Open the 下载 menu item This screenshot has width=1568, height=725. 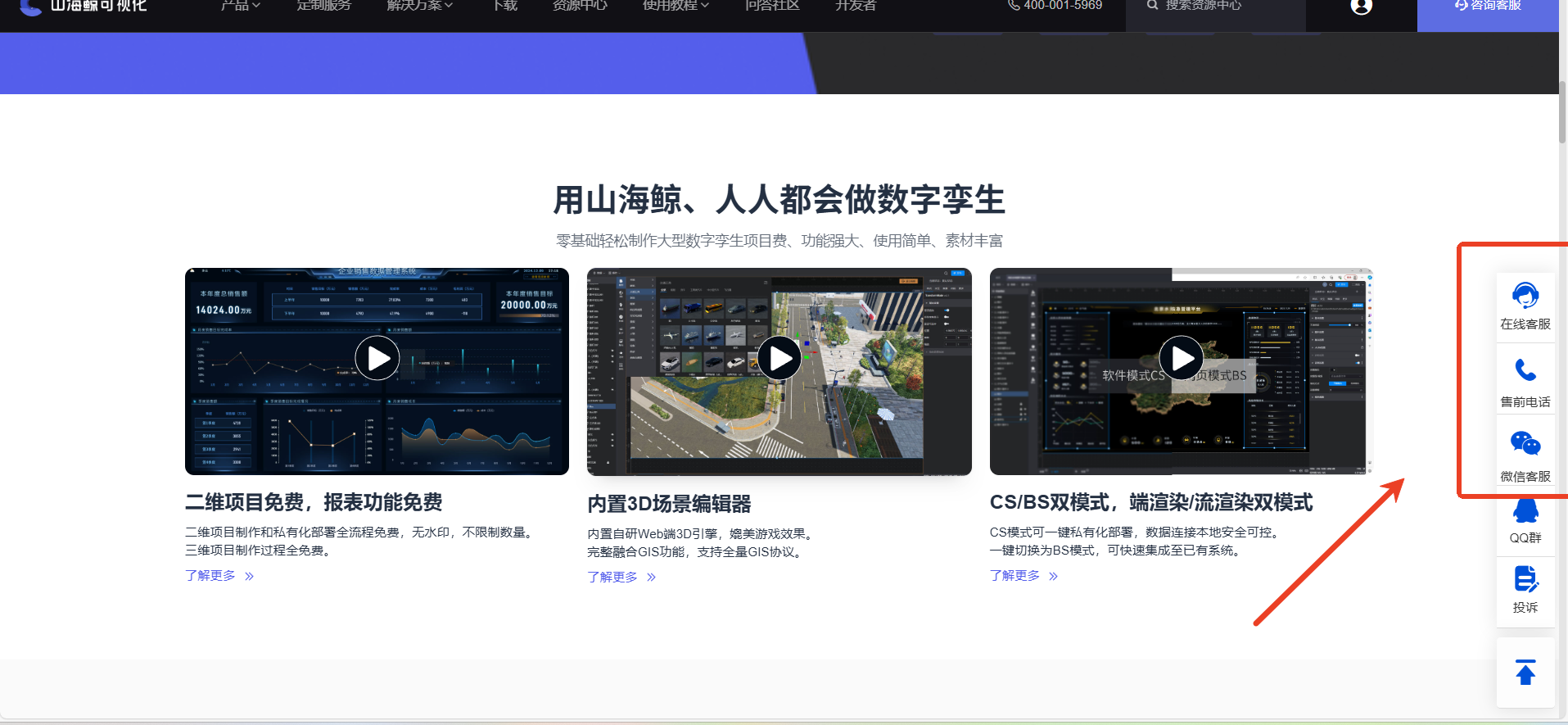[505, 6]
